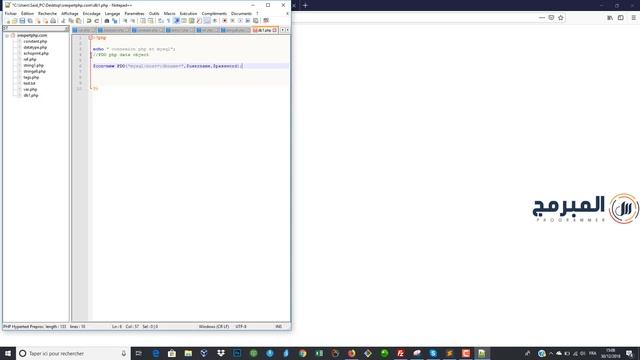This screenshot has height=360, width=640.
Task: Open the Édition menu
Action: [27, 13]
